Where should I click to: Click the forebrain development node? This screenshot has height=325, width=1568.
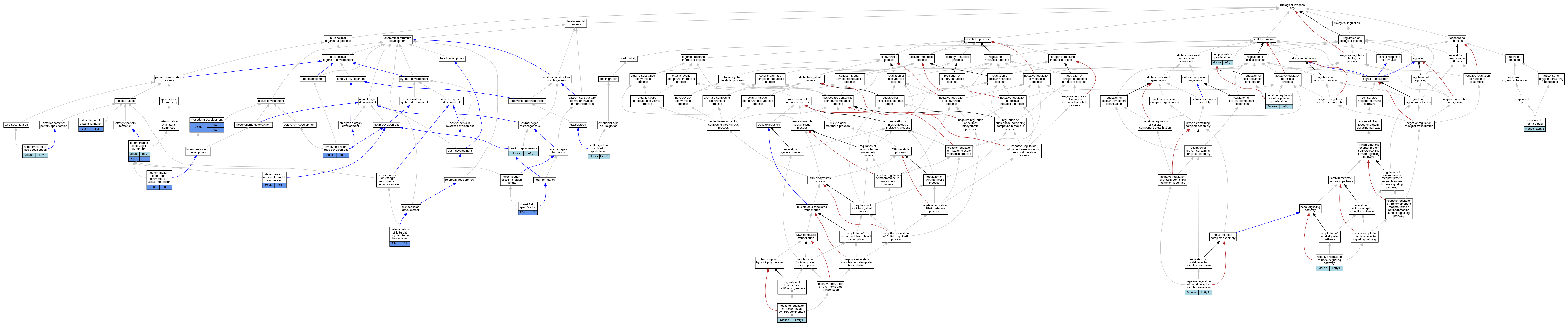(460, 180)
